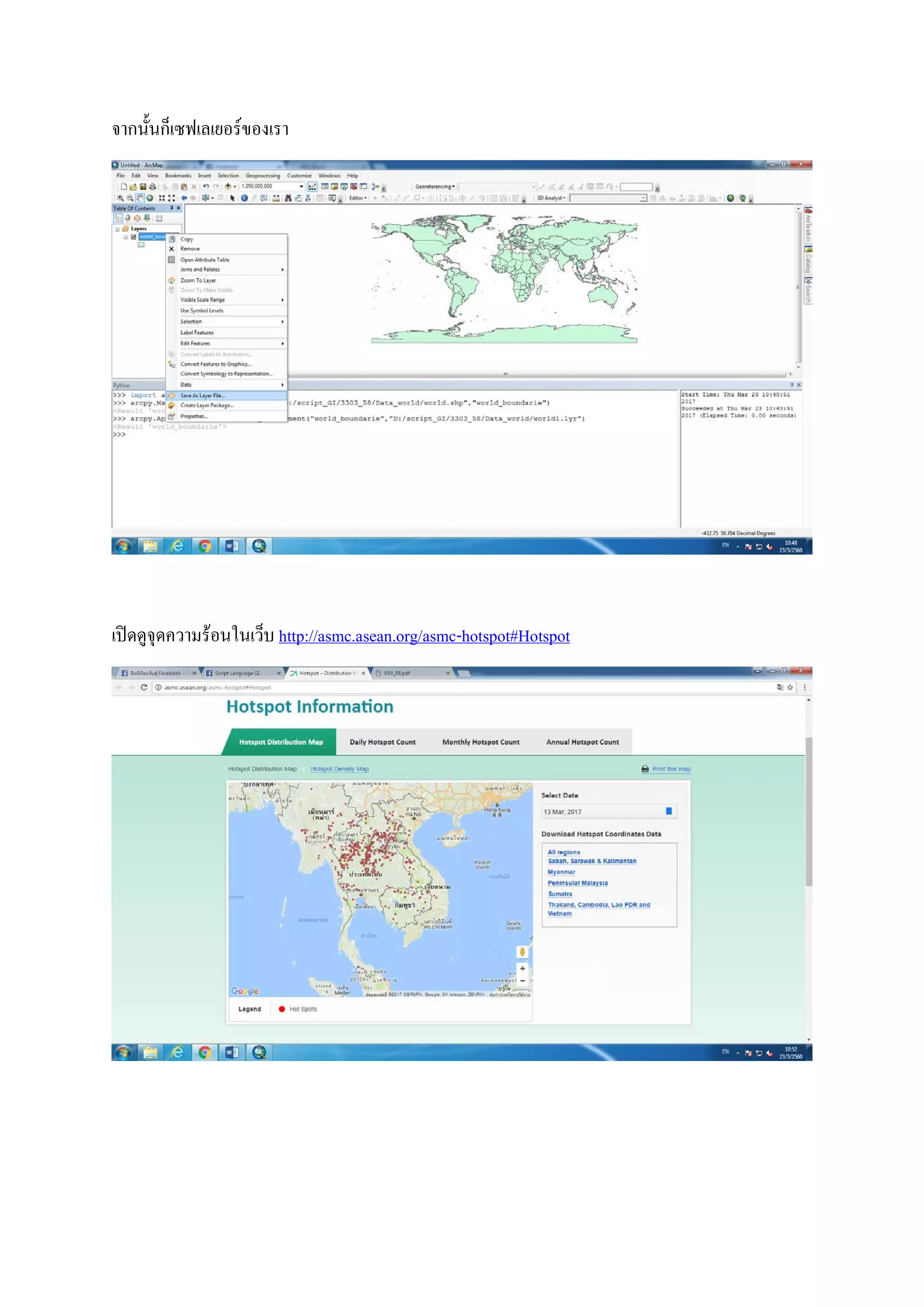Open the Editor dropdown menu
Viewport: 924px width, 1307px height.
point(358,198)
